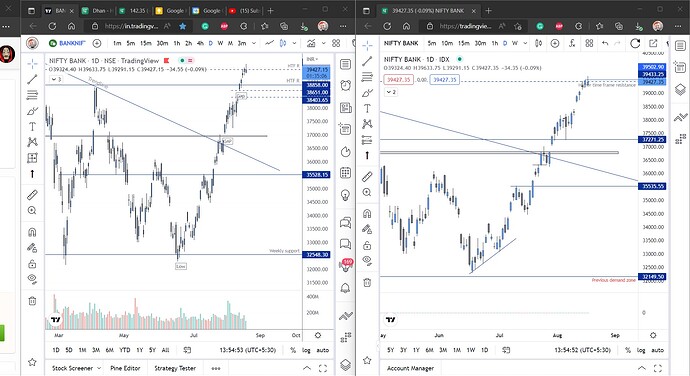Open the Strategy Tester tab
Viewport: 690px width, 376px height.
(x=175, y=368)
